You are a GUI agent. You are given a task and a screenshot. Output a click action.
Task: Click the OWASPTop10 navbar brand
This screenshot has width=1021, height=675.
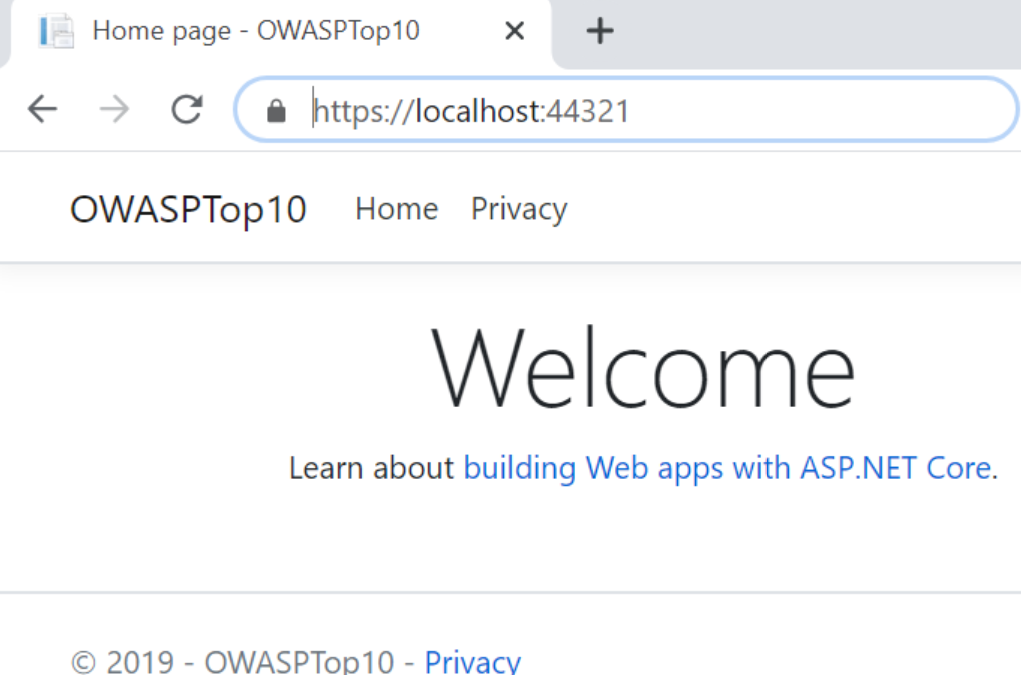tap(188, 209)
